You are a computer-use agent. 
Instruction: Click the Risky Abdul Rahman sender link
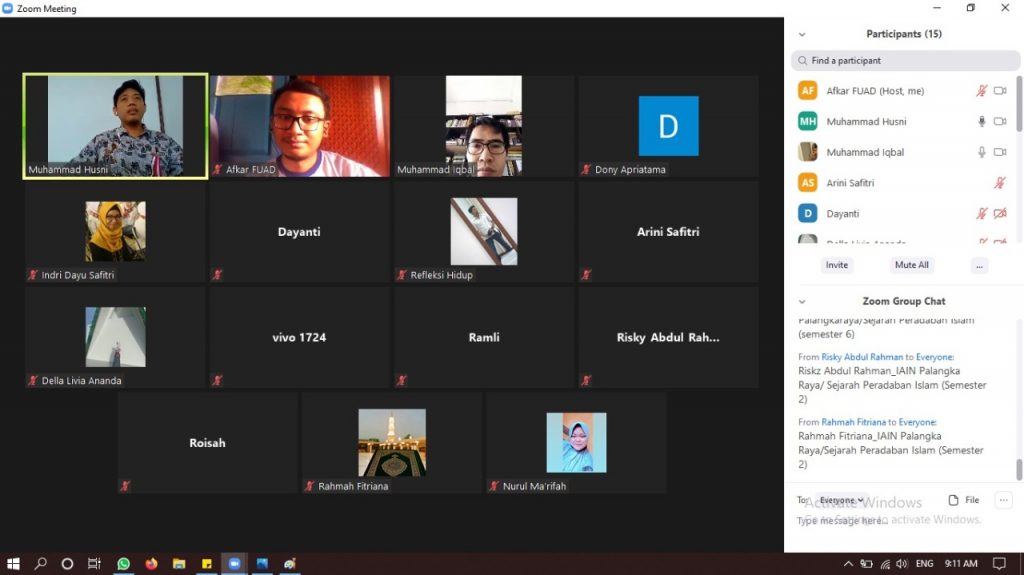[x=861, y=357]
